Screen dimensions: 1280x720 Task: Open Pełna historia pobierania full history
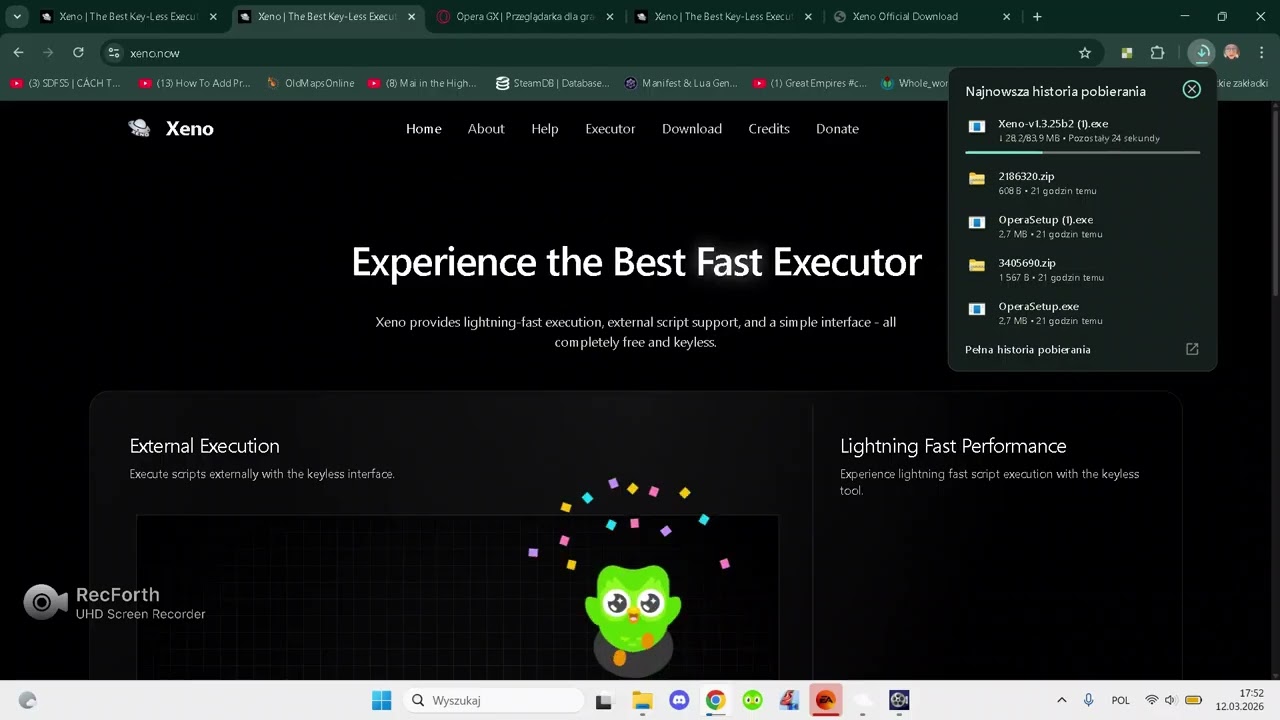point(1082,350)
